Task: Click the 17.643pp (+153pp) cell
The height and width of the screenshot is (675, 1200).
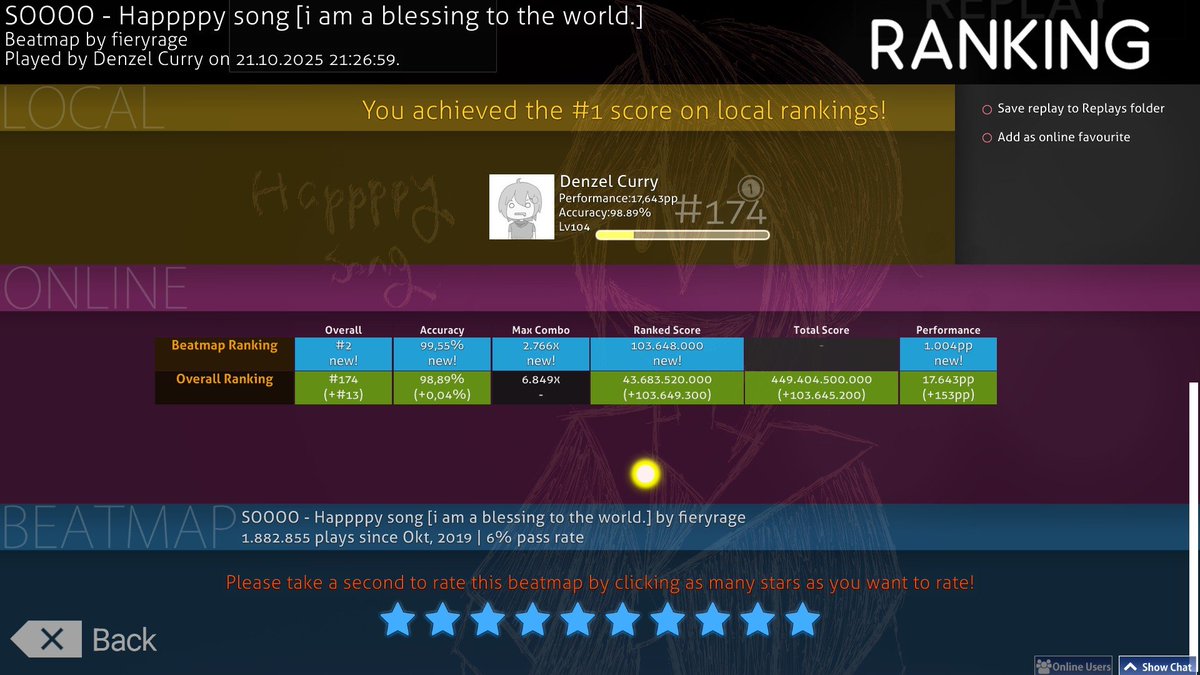Action: pyautogui.click(x=948, y=388)
